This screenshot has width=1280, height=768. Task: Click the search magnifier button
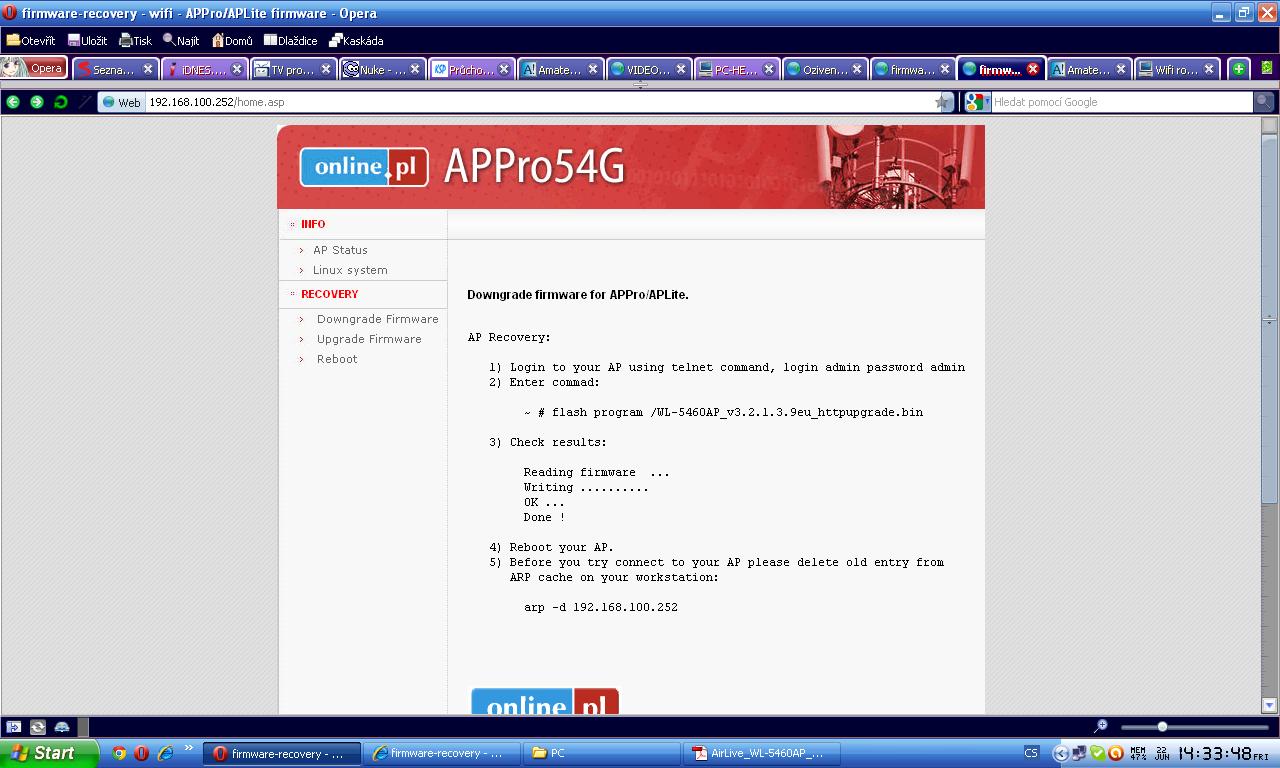pyautogui.click(x=1264, y=102)
